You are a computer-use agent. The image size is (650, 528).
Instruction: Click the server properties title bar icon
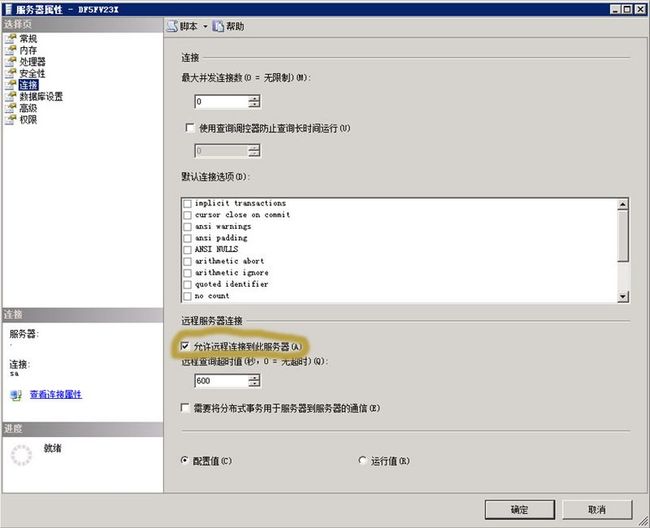coord(8,9)
